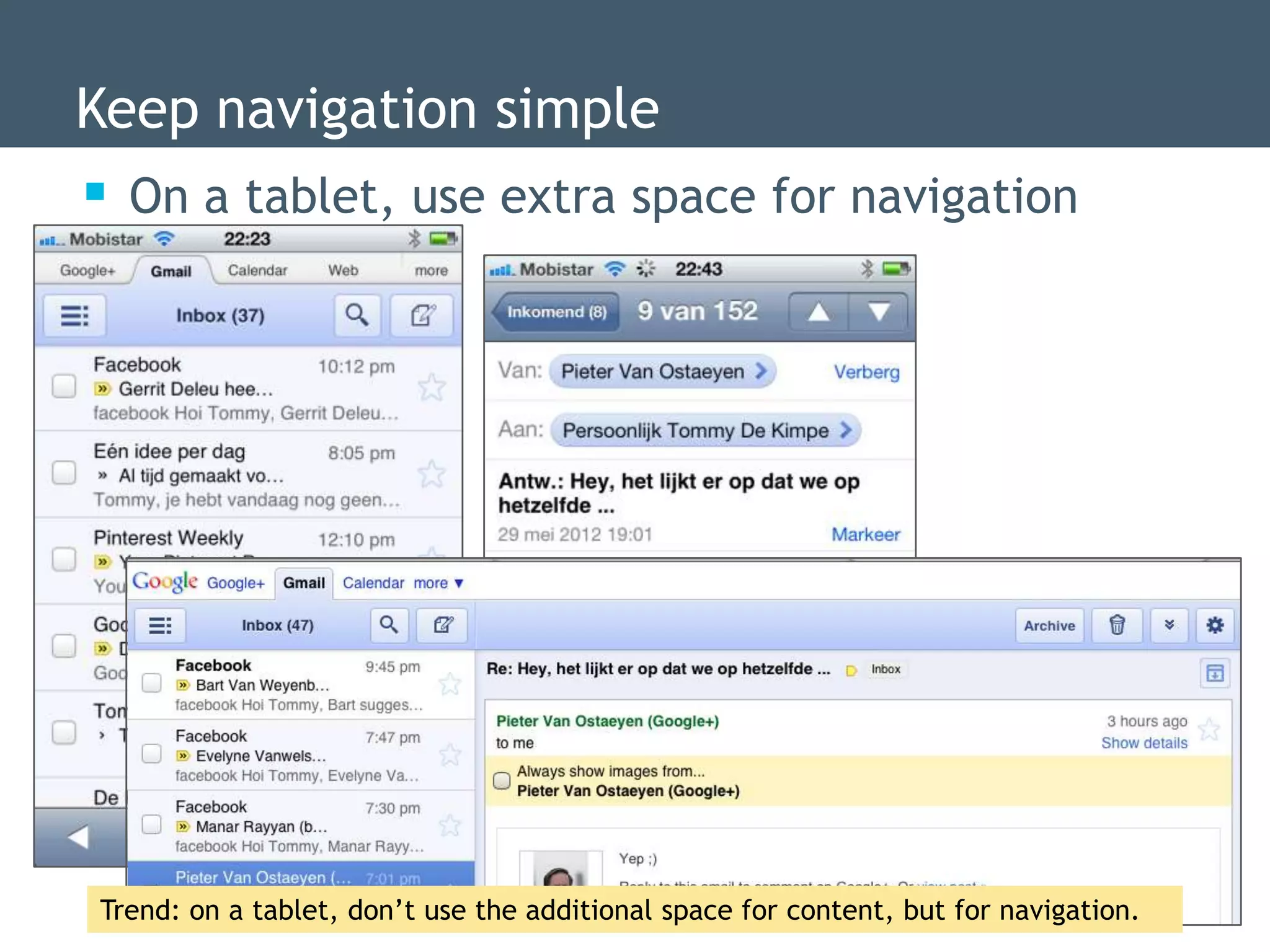The image size is (1270, 952).
Task: Open the settings gear icon
Action: [1215, 625]
